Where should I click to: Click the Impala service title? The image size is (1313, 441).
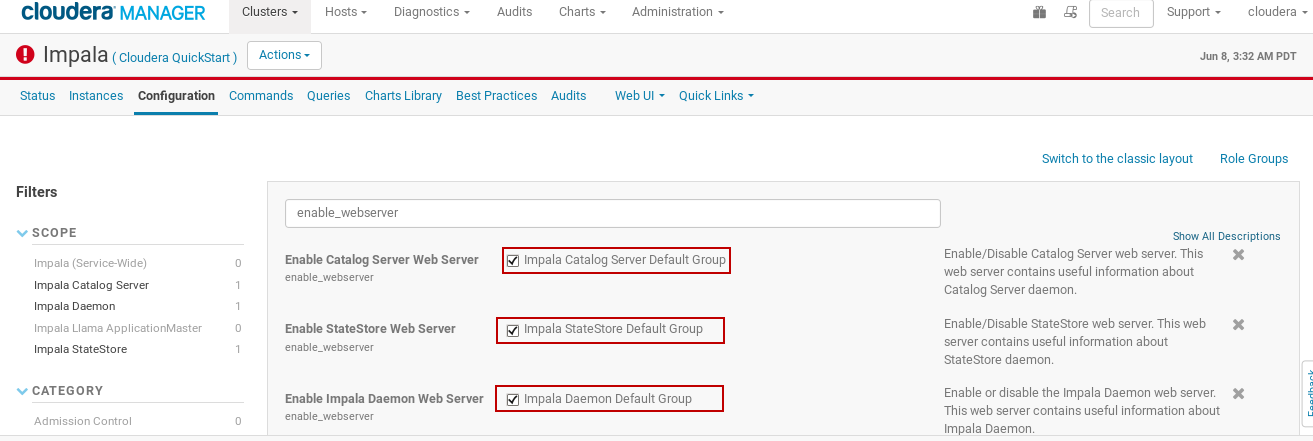click(75, 55)
